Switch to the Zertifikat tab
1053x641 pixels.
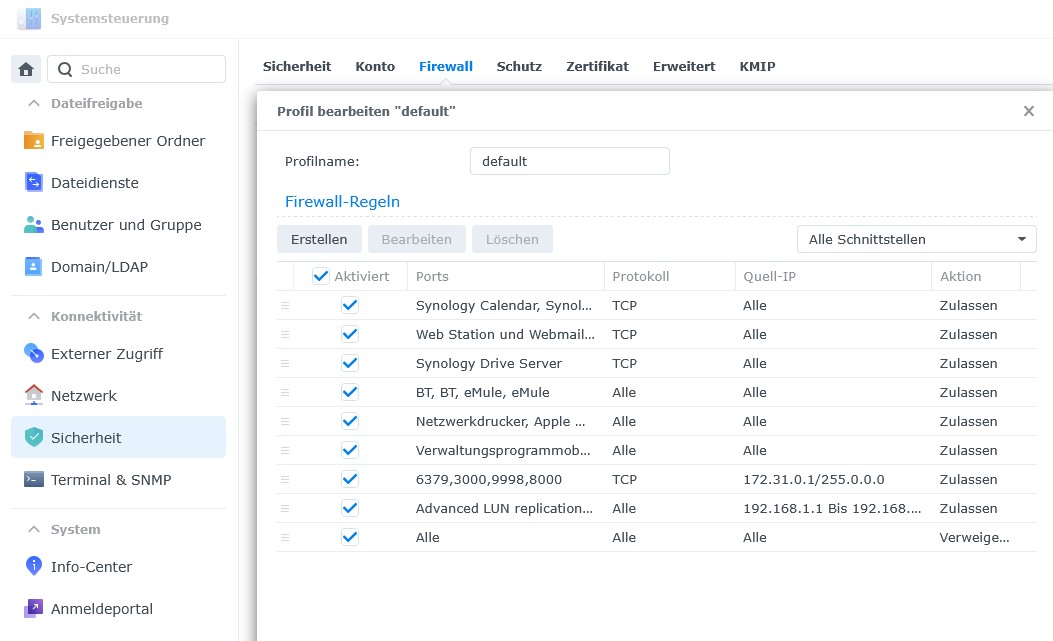[597, 66]
